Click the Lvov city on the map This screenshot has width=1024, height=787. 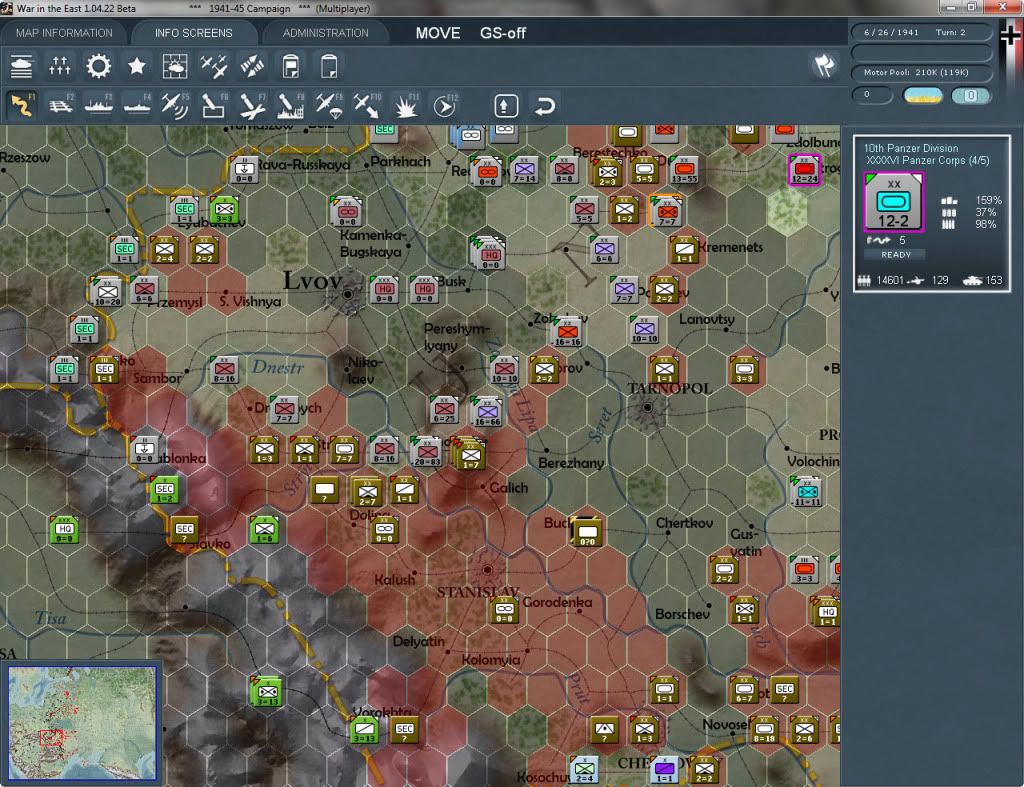pos(347,295)
